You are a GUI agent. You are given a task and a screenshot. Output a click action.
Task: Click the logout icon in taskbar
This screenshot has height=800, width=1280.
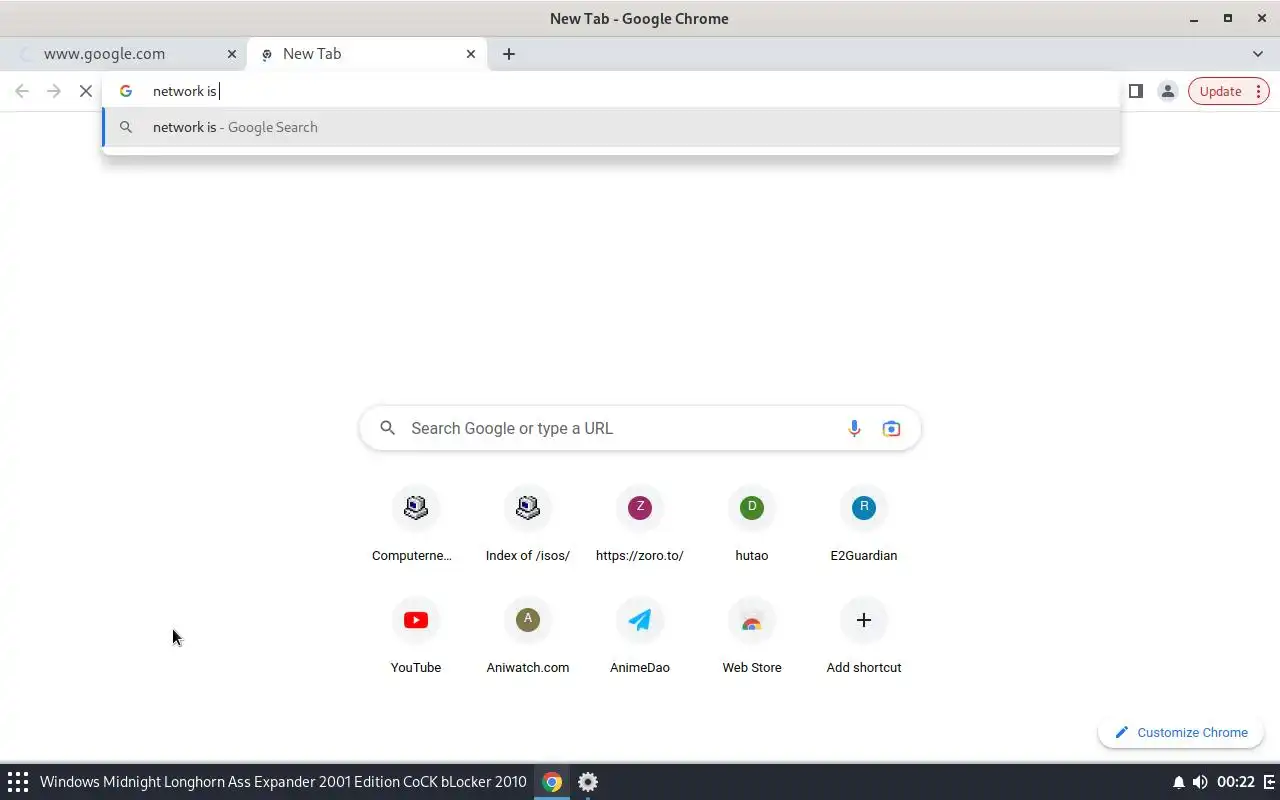click(x=1270, y=782)
